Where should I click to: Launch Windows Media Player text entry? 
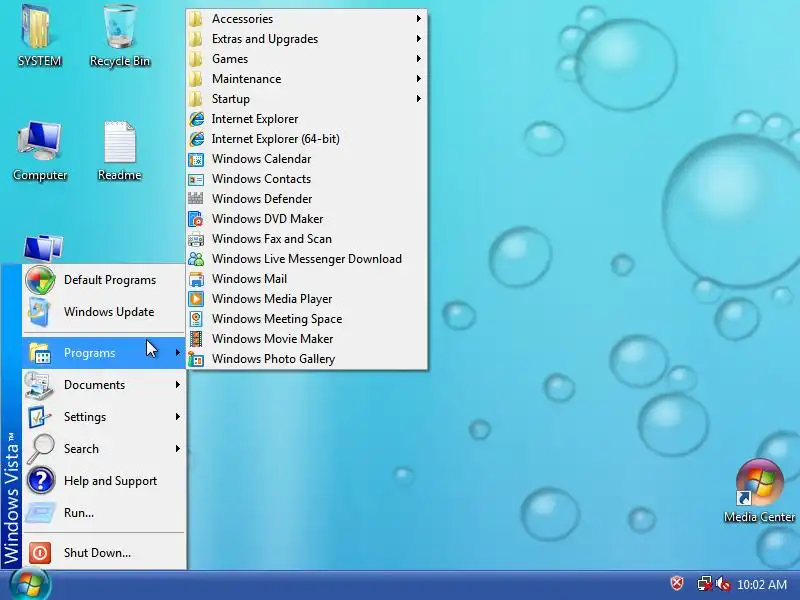pos(272,299)
